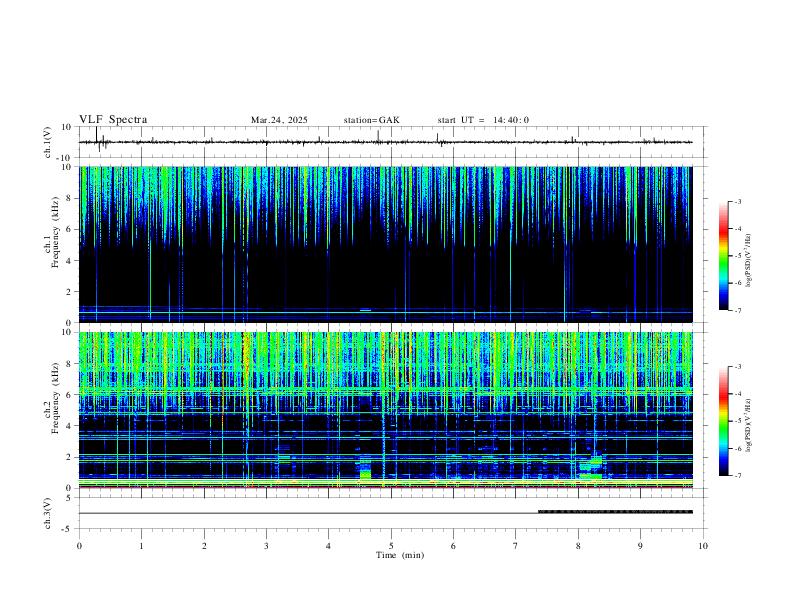Select the "station=GAK" header text
Screen dimensions: 792x612
pos(371,120)
